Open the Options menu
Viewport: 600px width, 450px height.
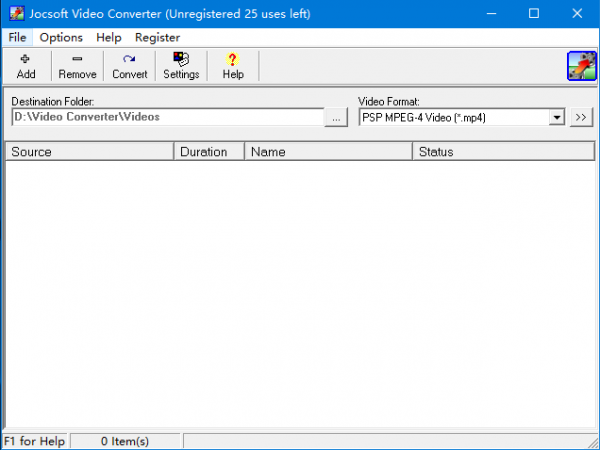pos(61,37)
